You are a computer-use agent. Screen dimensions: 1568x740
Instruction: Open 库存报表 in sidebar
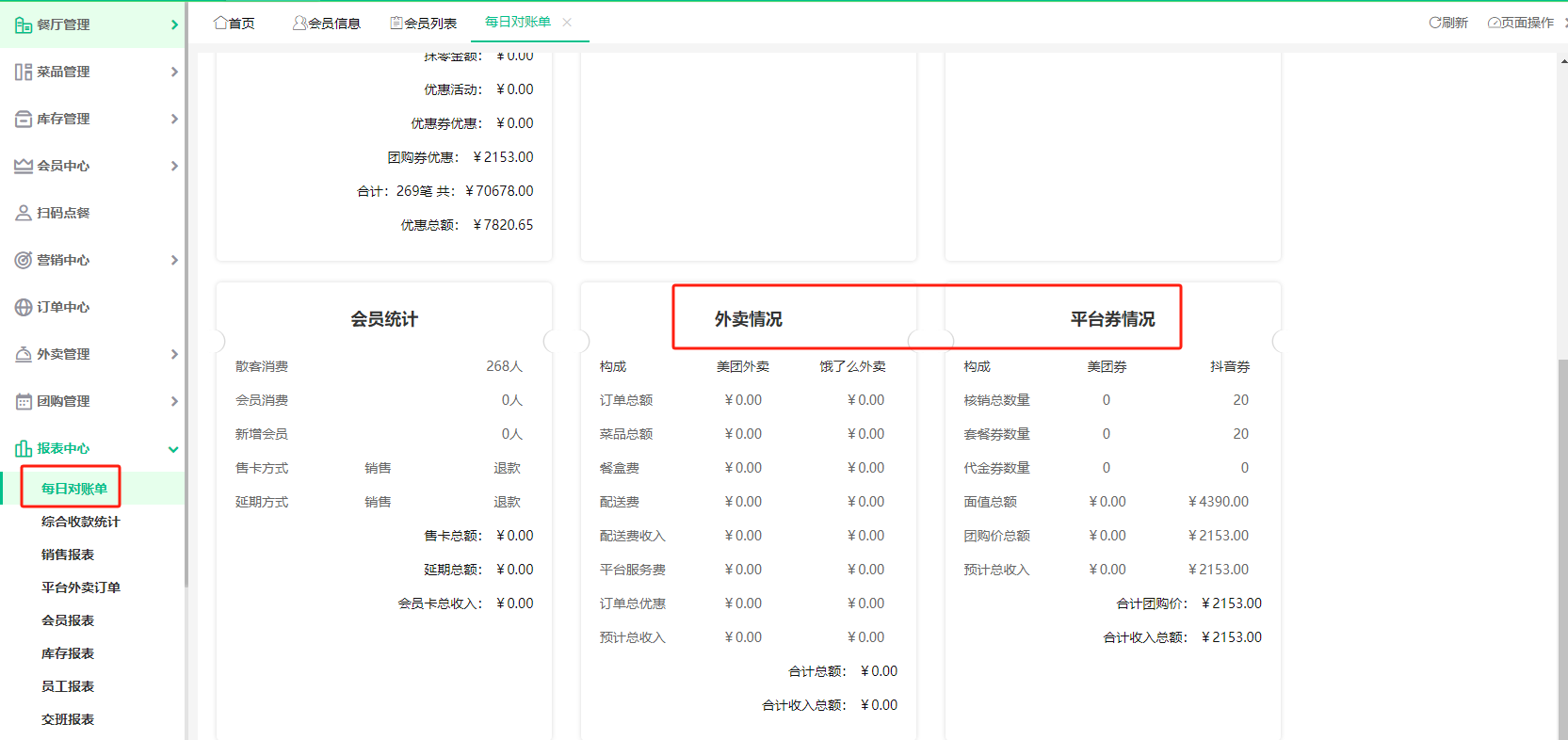(x=68, y=653)
